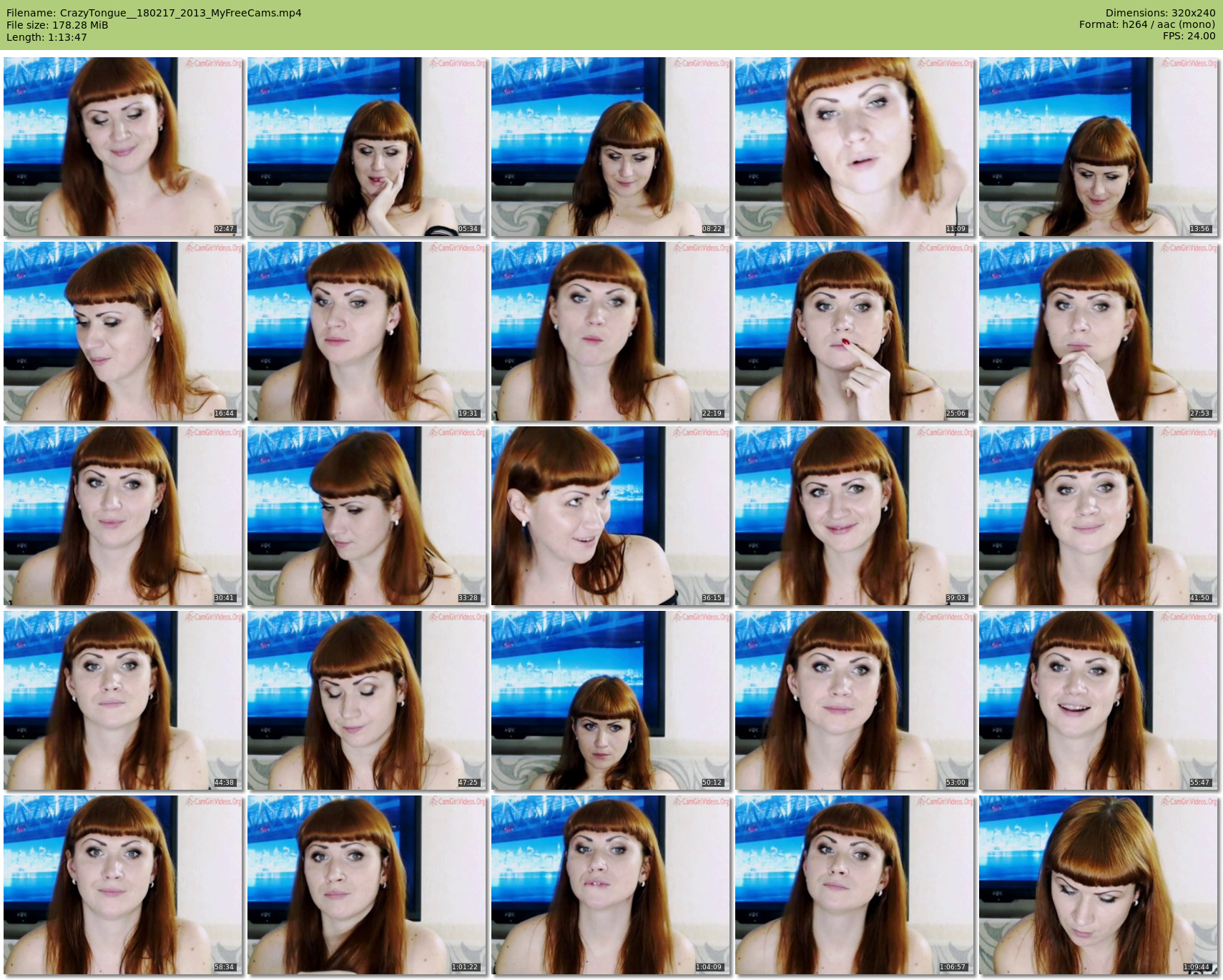The height and width of the screenshot is (980, 1223).
Task: Open the frame timestamped 39:03
Action: click(855, 516)
